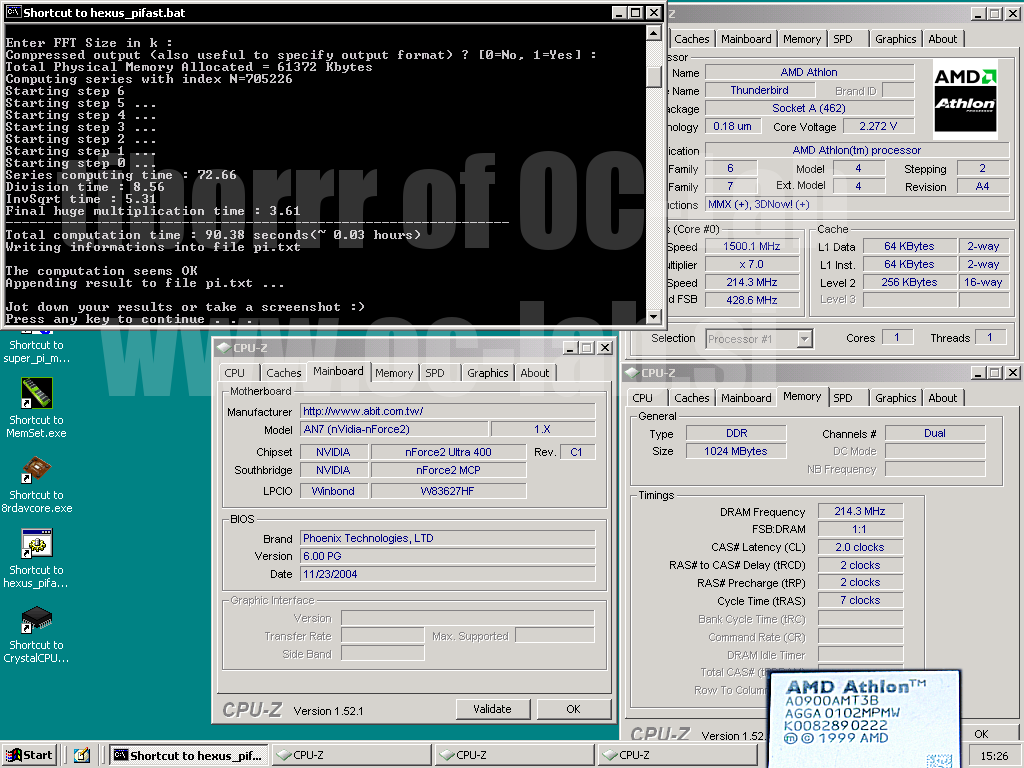Open the Memory tab in Mainboard window
Viewport: 1024px width, 768px height.
pyautogui.click(x=394, y=373)
